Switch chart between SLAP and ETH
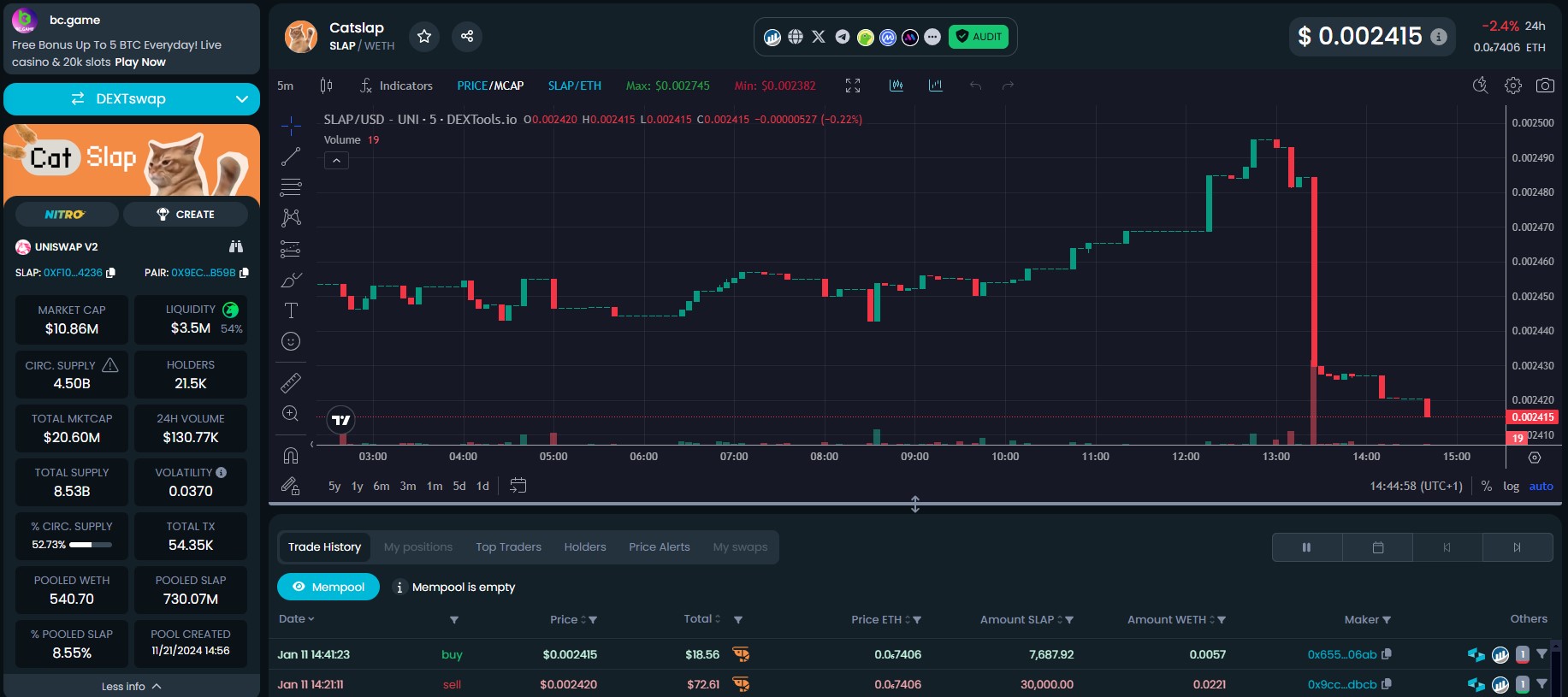The height and width of the screenshot is (697, 1568). coord(575,86)
